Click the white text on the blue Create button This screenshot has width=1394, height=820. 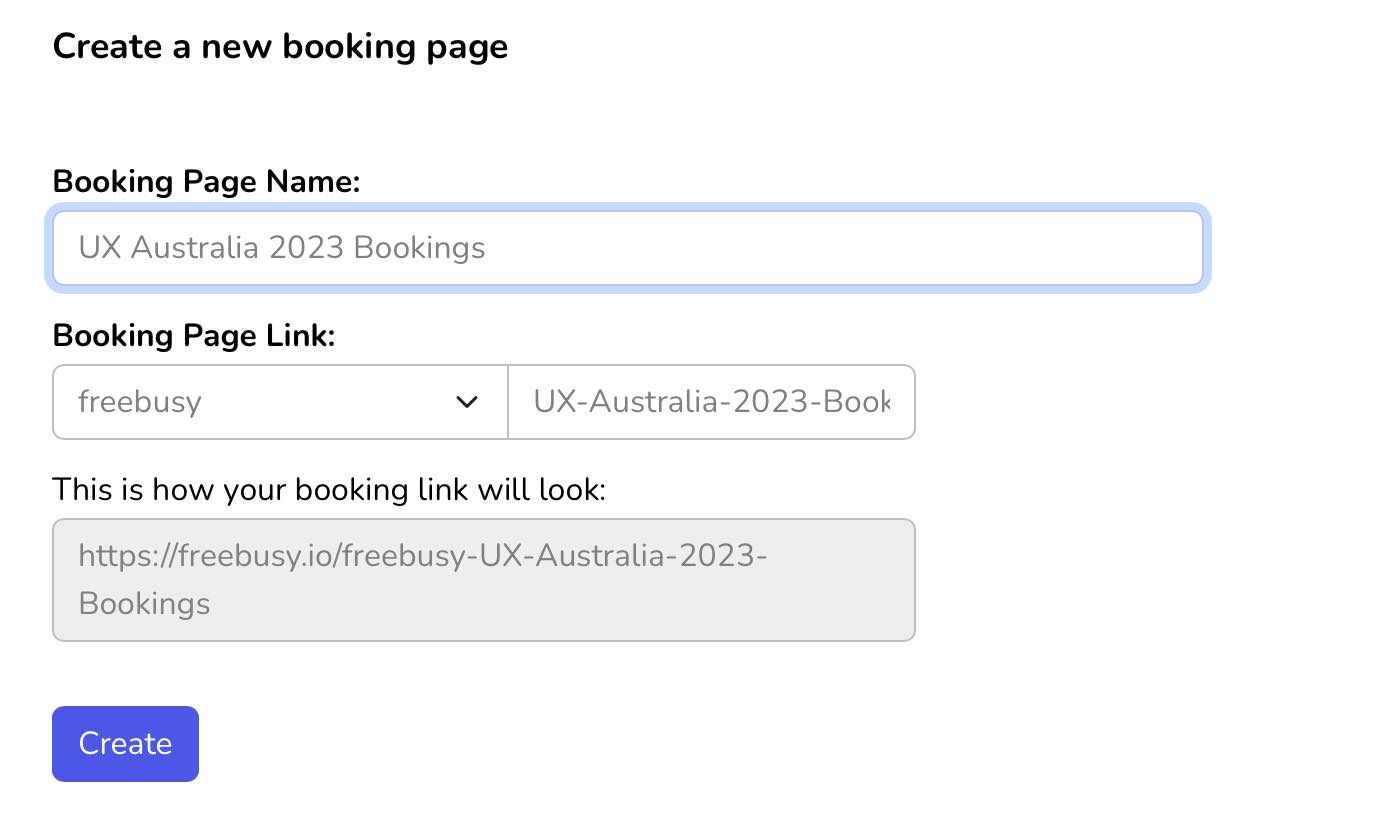tap(125, 744)
